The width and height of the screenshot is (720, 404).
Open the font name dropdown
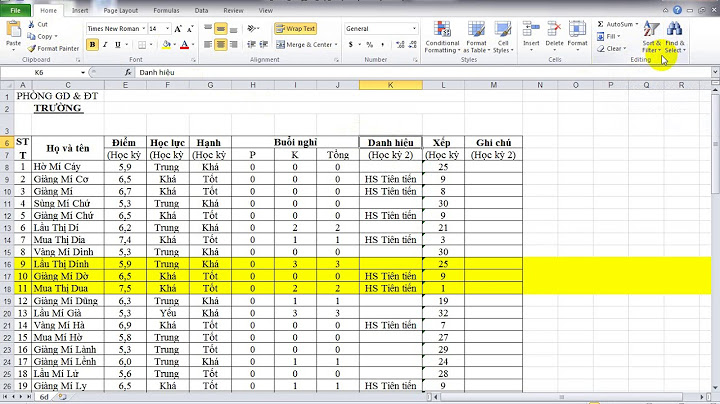tap(144, 28)
